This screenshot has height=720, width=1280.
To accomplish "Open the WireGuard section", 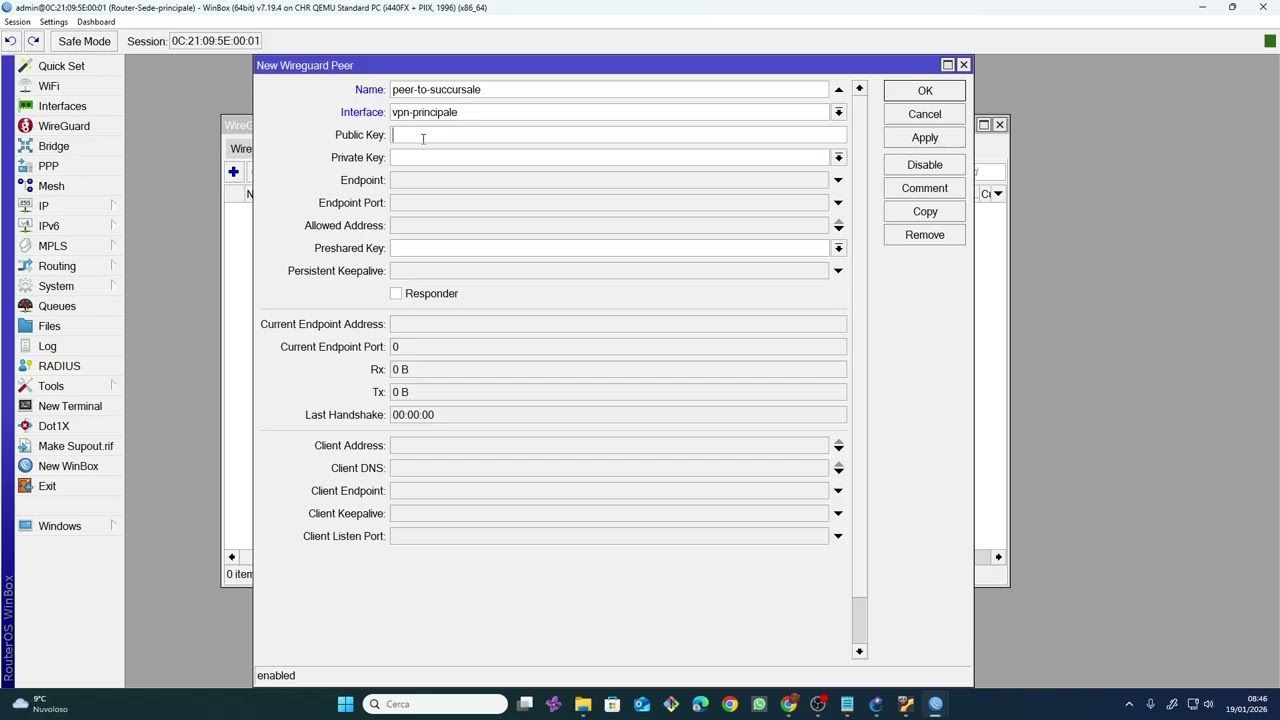I will 64,126.
